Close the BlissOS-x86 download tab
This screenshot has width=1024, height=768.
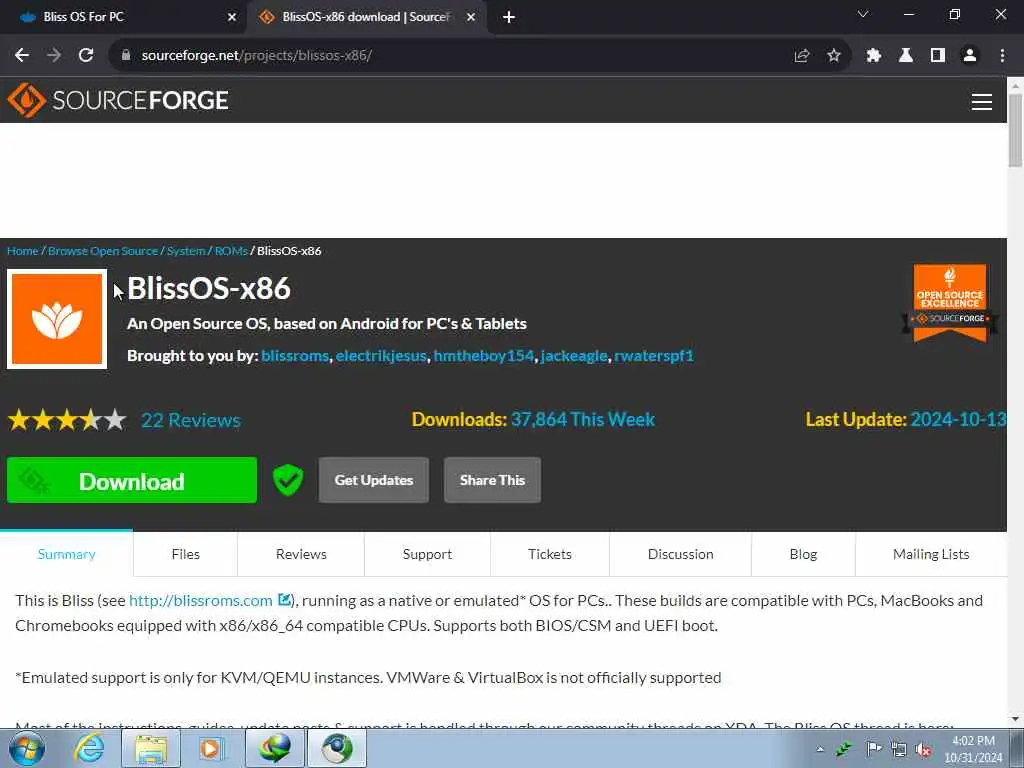tap(471, 17)
